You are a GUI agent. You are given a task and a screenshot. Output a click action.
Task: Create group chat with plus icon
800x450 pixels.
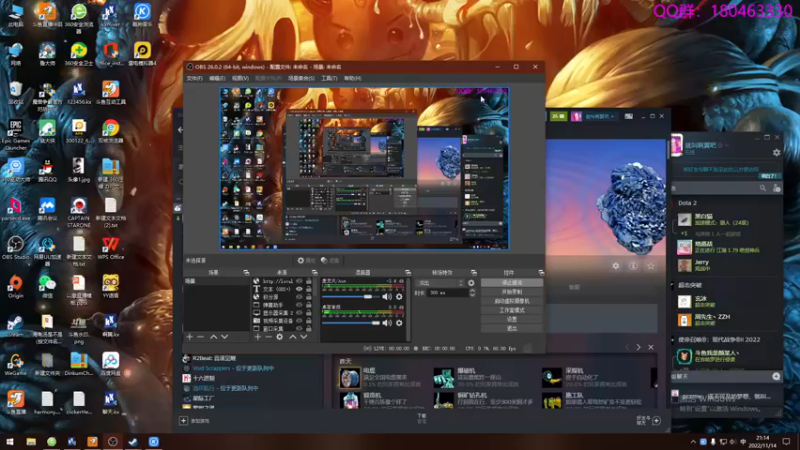click(x=776, y=376)
